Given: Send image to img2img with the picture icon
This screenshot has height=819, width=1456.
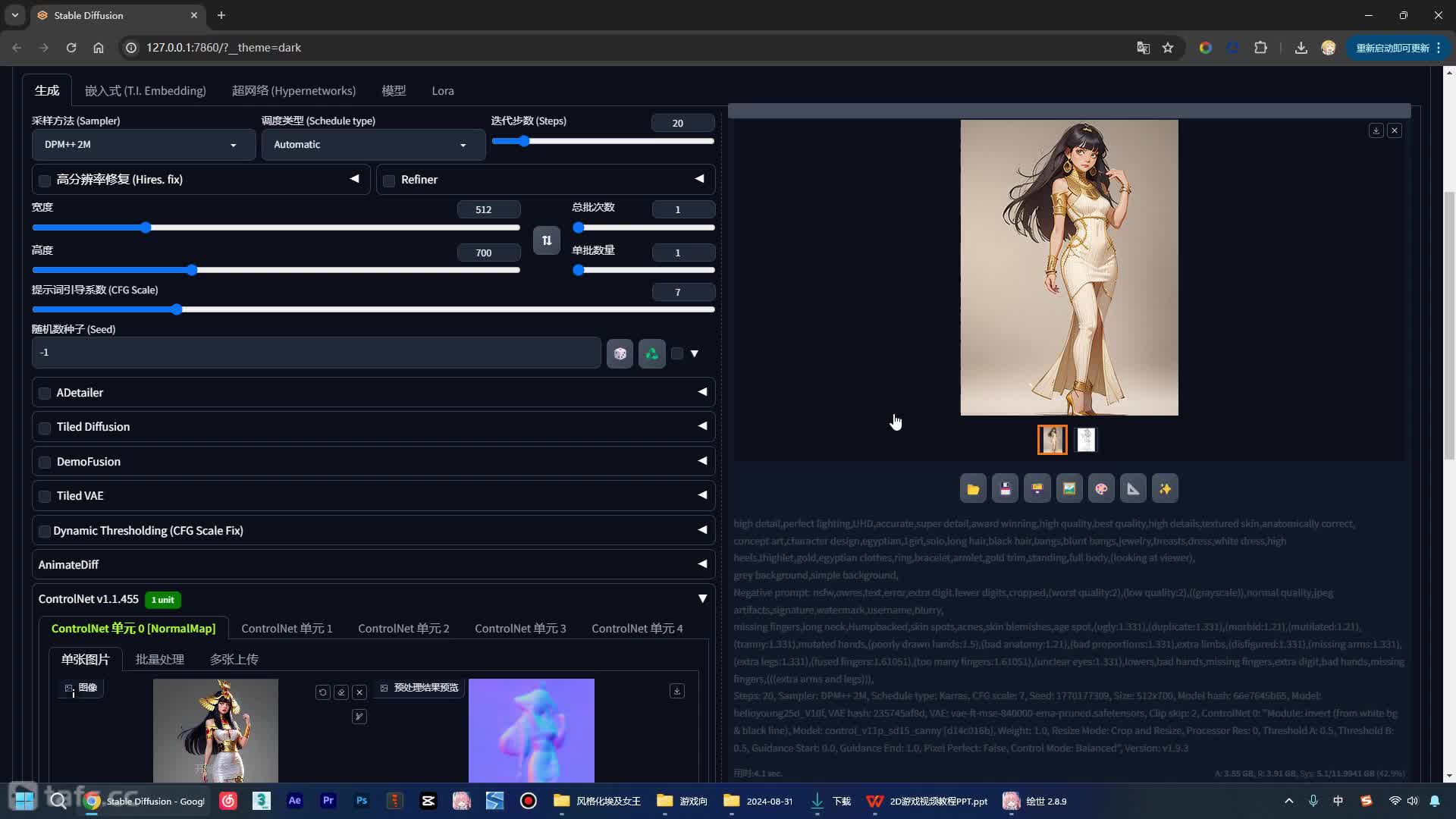Looking at the screenshot, I should pyautogui.click(x=1069, y=489).
